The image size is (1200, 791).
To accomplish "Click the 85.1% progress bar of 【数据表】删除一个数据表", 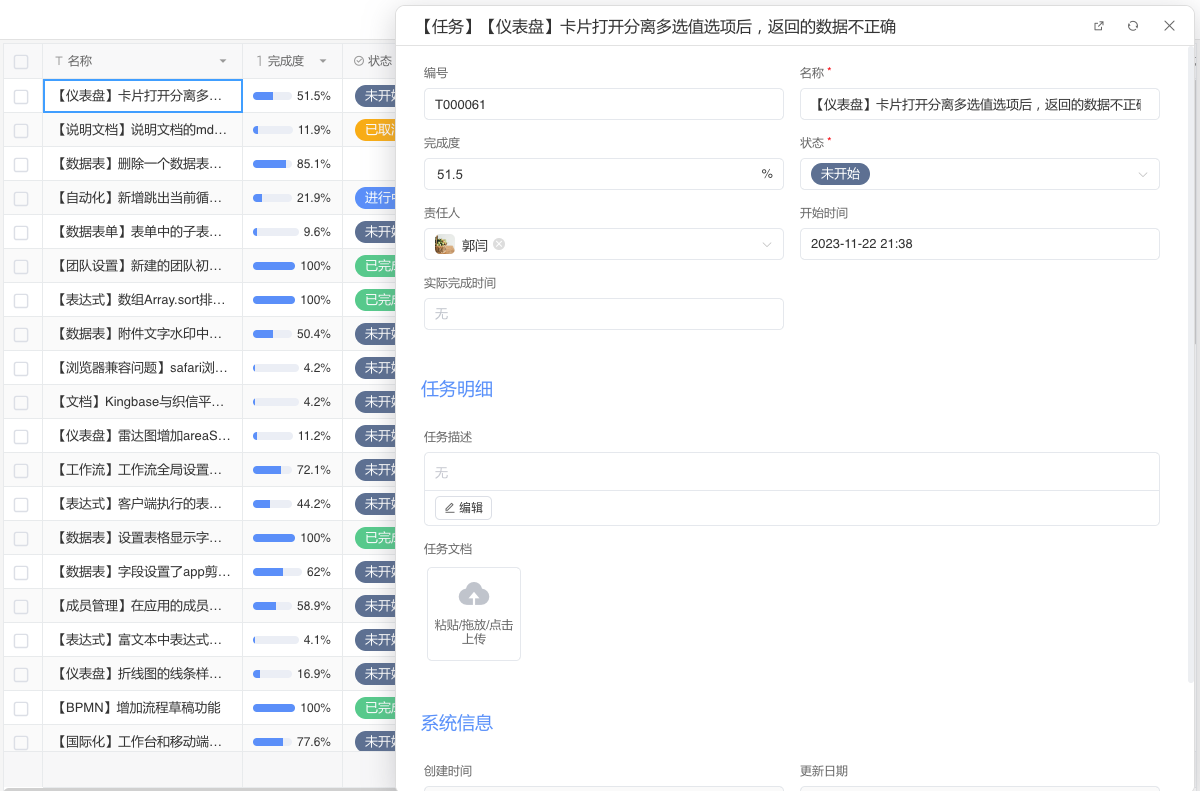I will (272, 164).
